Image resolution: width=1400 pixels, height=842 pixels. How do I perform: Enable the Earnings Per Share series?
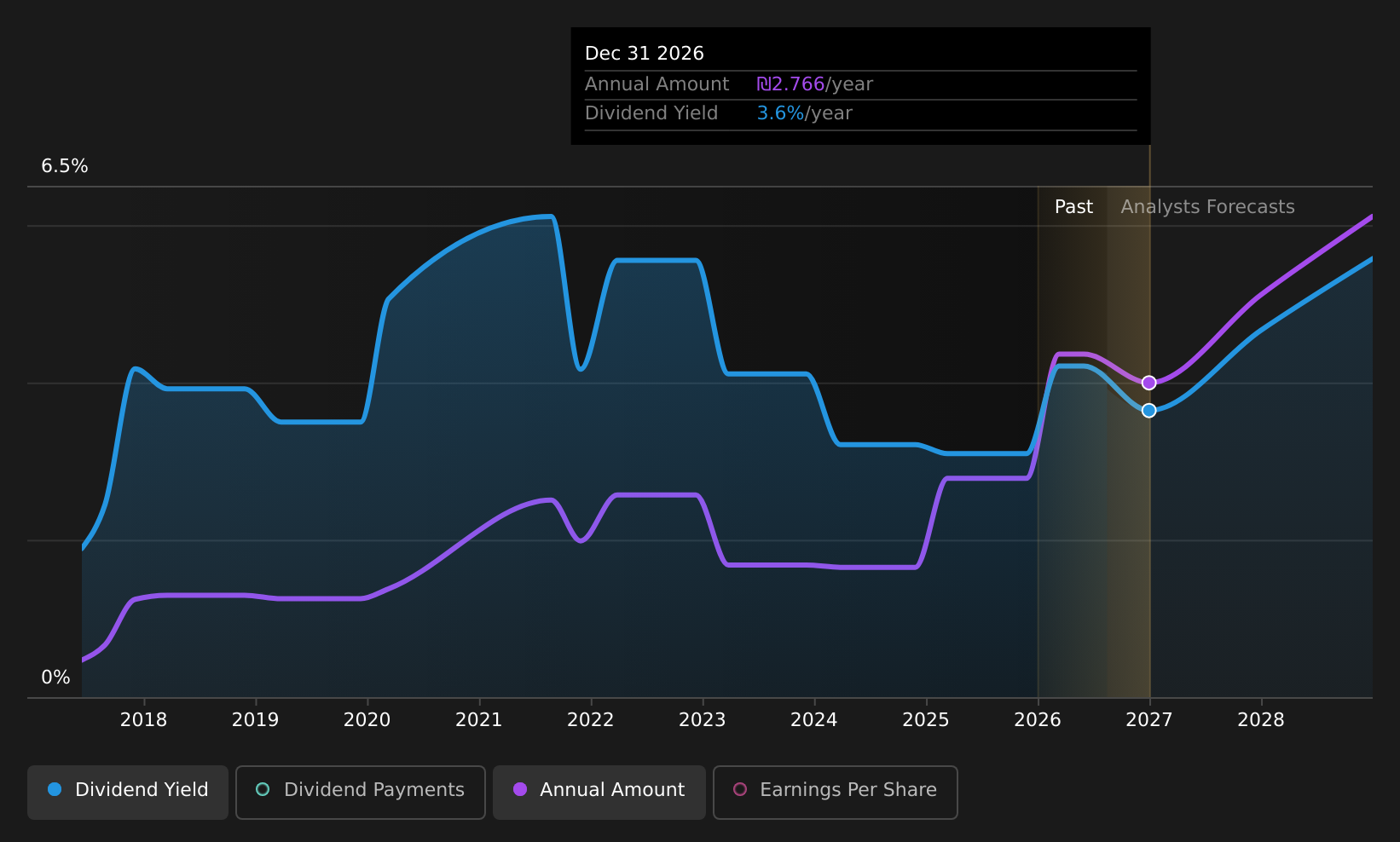[836, 792]
